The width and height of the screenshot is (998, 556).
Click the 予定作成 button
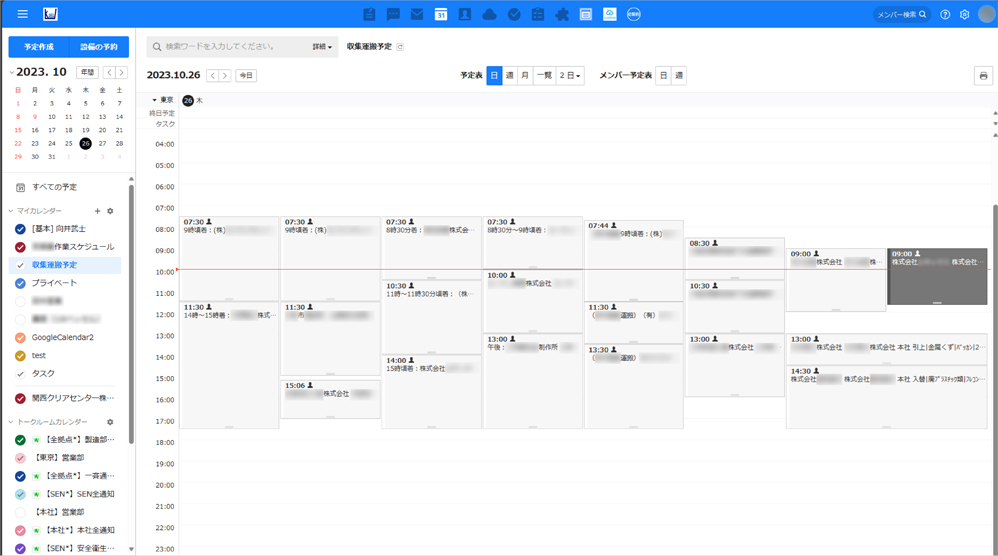coord(39,47)
